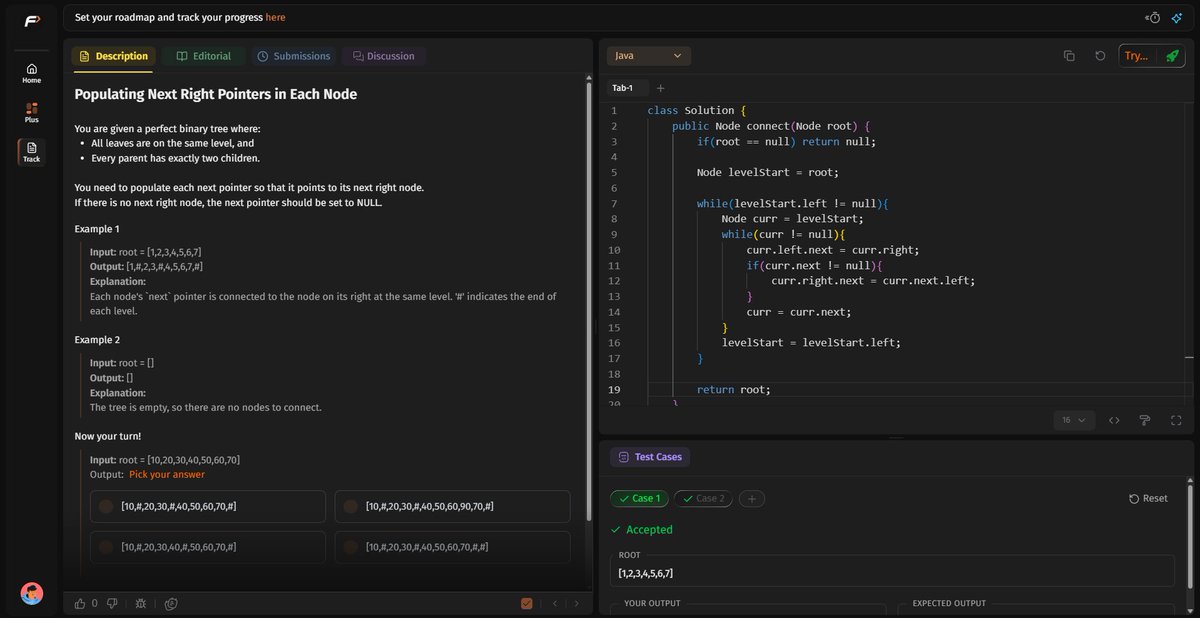Run code with the green rocket icon

click(1172, 56)
